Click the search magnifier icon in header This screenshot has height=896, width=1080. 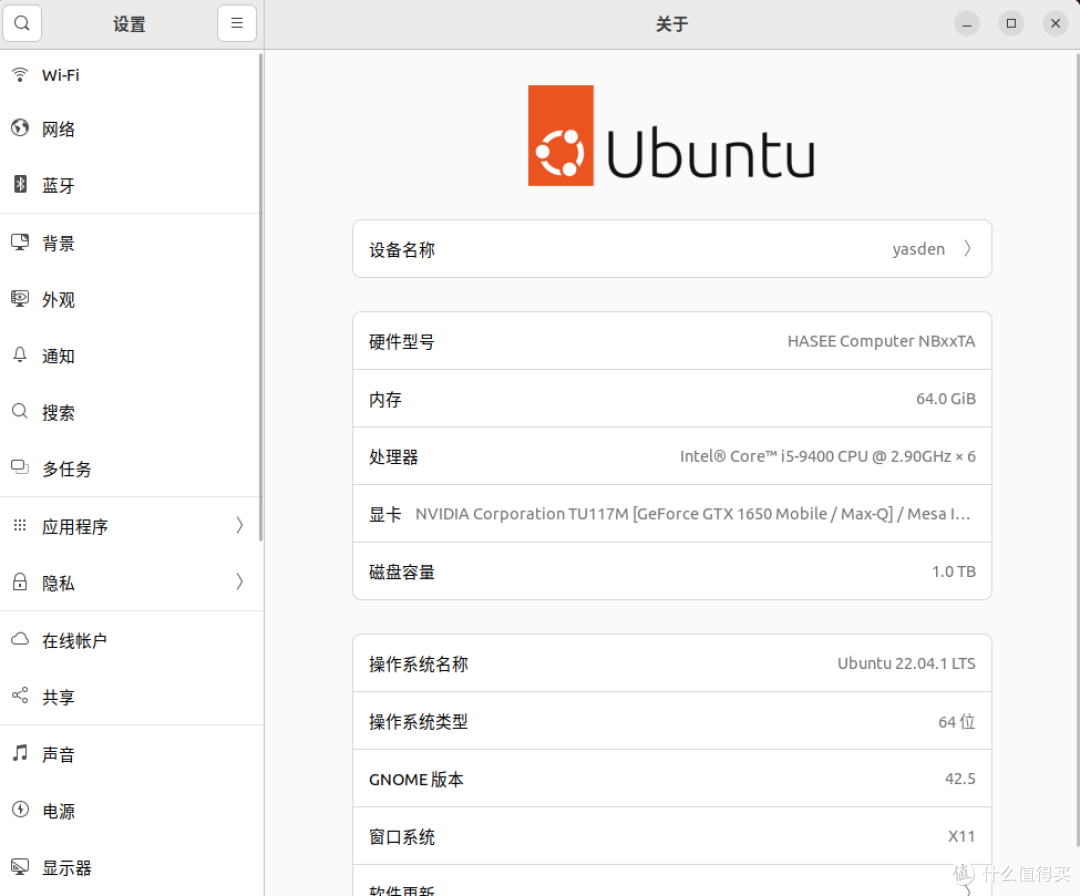22,23
